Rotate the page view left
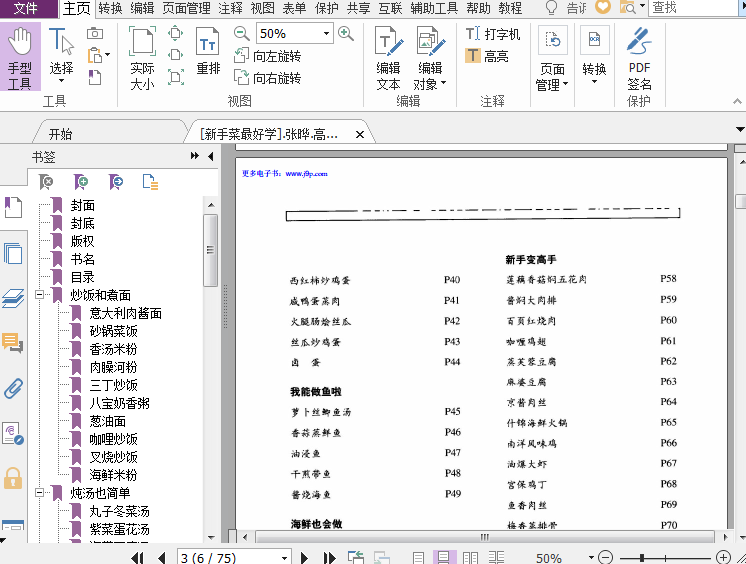Screen dimensions: 746x564 pos(267,56)
